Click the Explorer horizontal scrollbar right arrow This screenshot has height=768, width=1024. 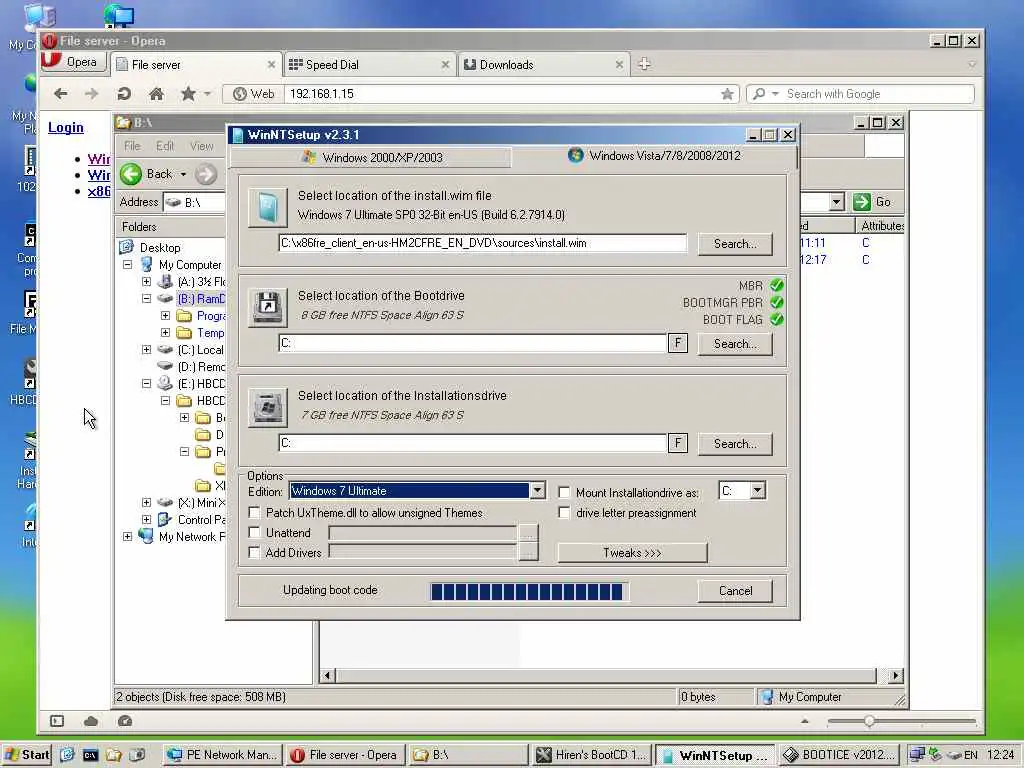point(895,675)
